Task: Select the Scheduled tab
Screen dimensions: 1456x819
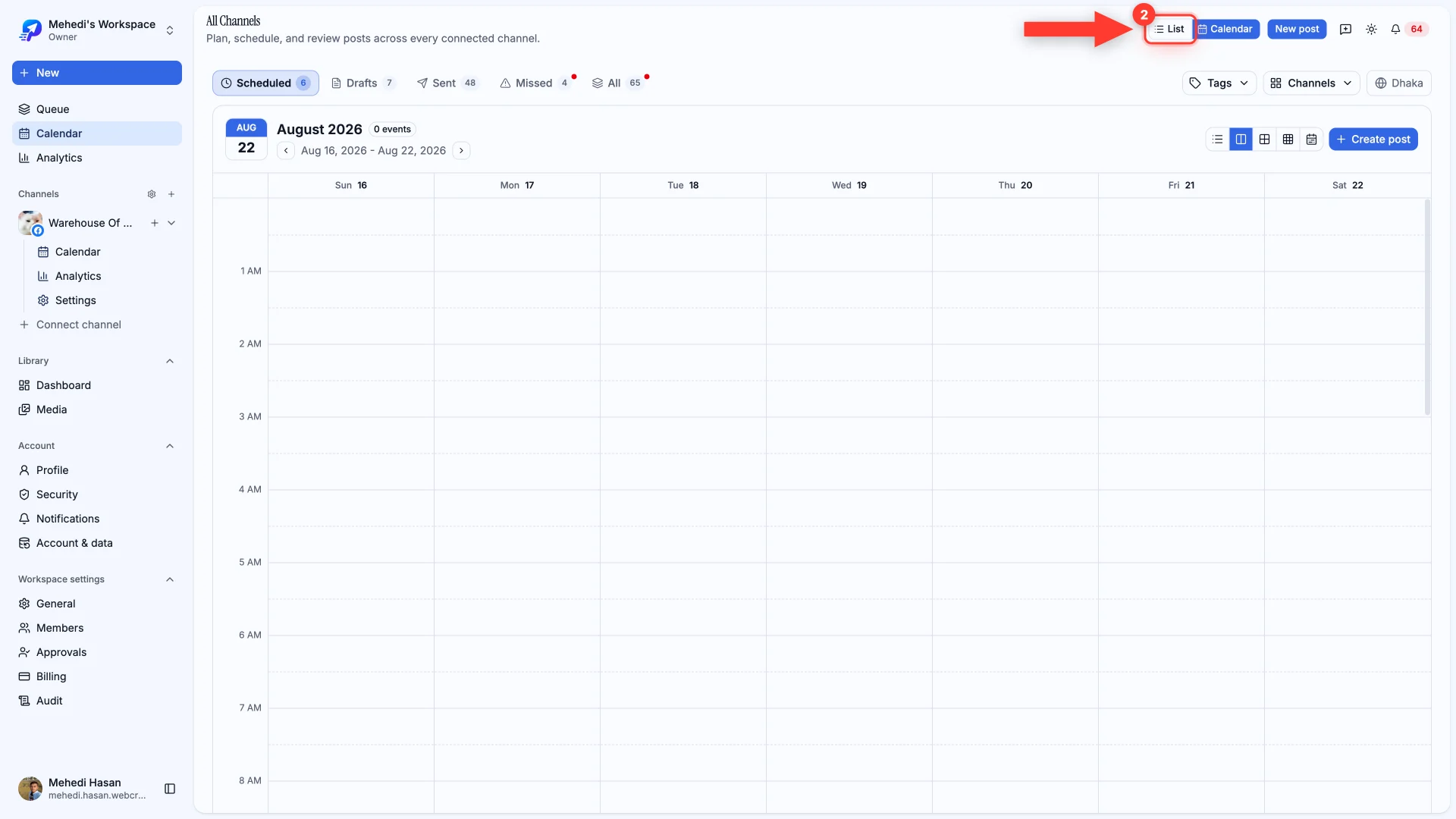Action: (265, 83)
